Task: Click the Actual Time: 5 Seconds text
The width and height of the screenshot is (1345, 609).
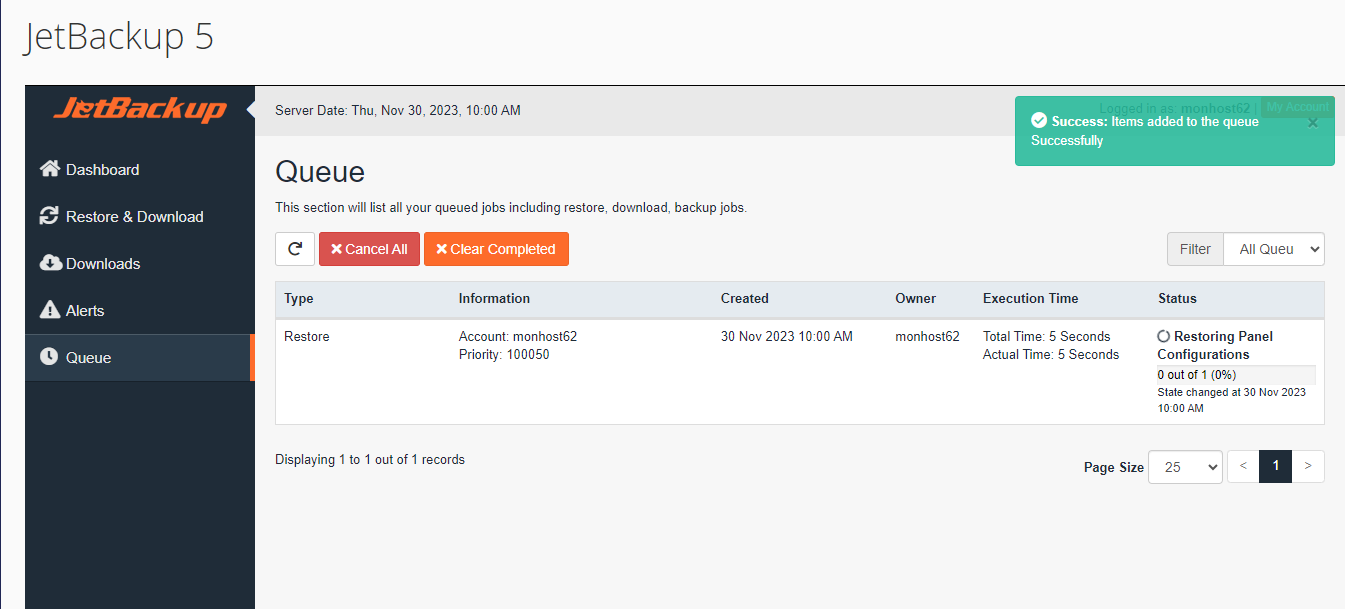Action: (1051, 354)
